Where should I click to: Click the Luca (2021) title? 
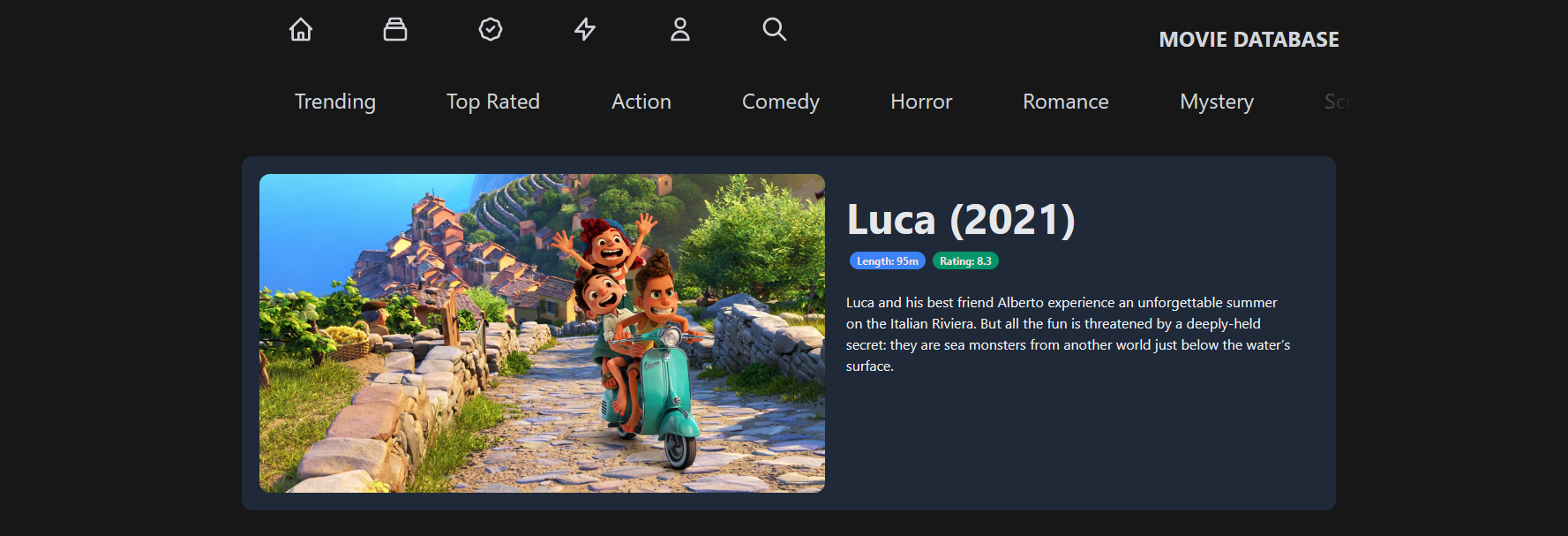tap(961, 220)
